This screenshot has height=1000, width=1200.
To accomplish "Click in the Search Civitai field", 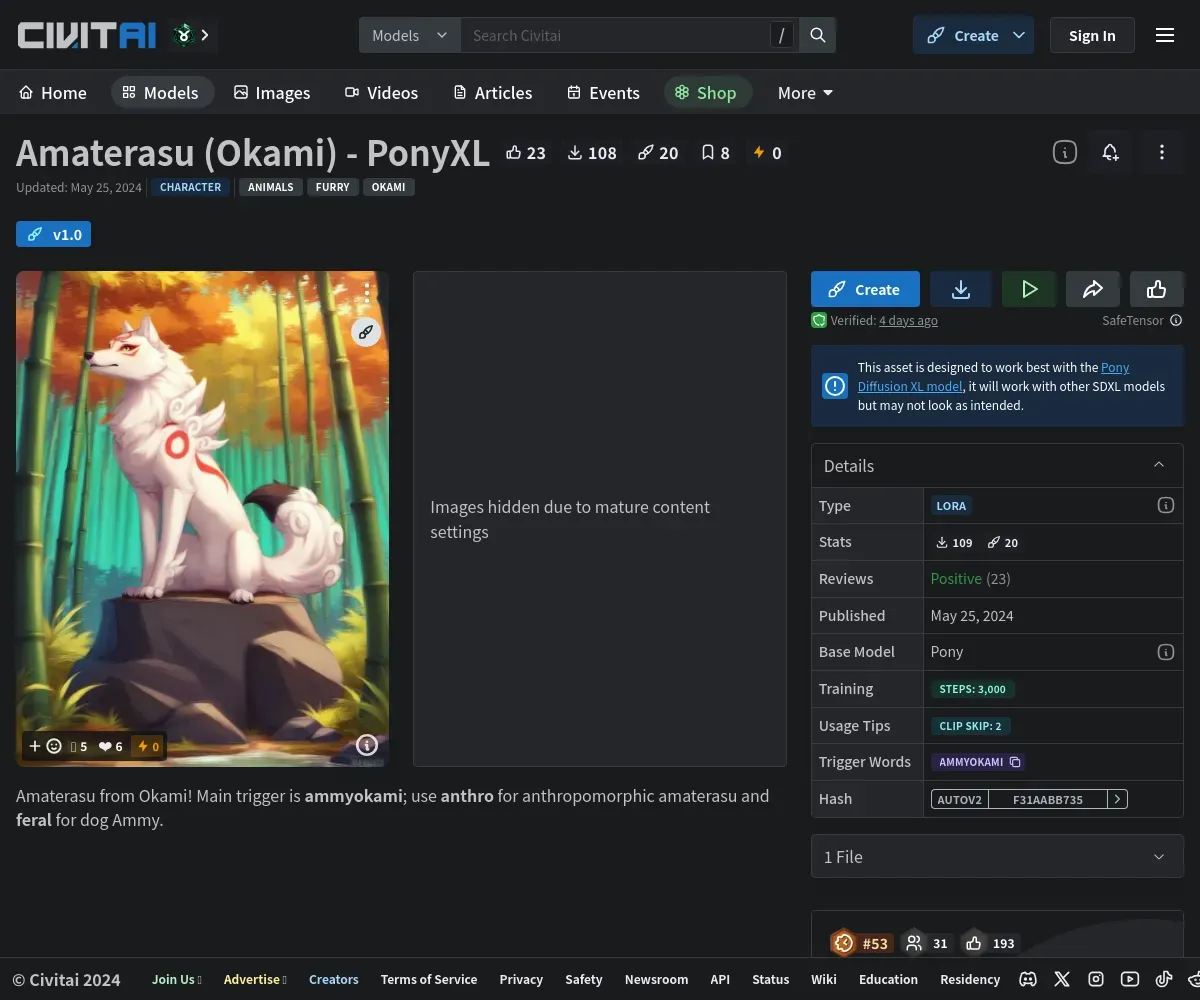I will coord(615,35).
